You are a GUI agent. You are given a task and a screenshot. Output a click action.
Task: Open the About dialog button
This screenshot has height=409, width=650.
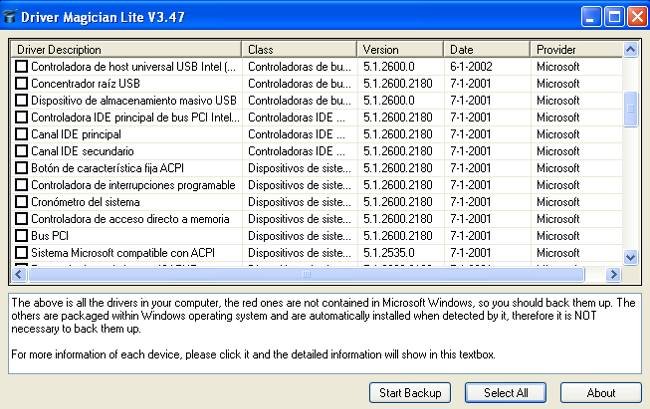coord(601,392)
